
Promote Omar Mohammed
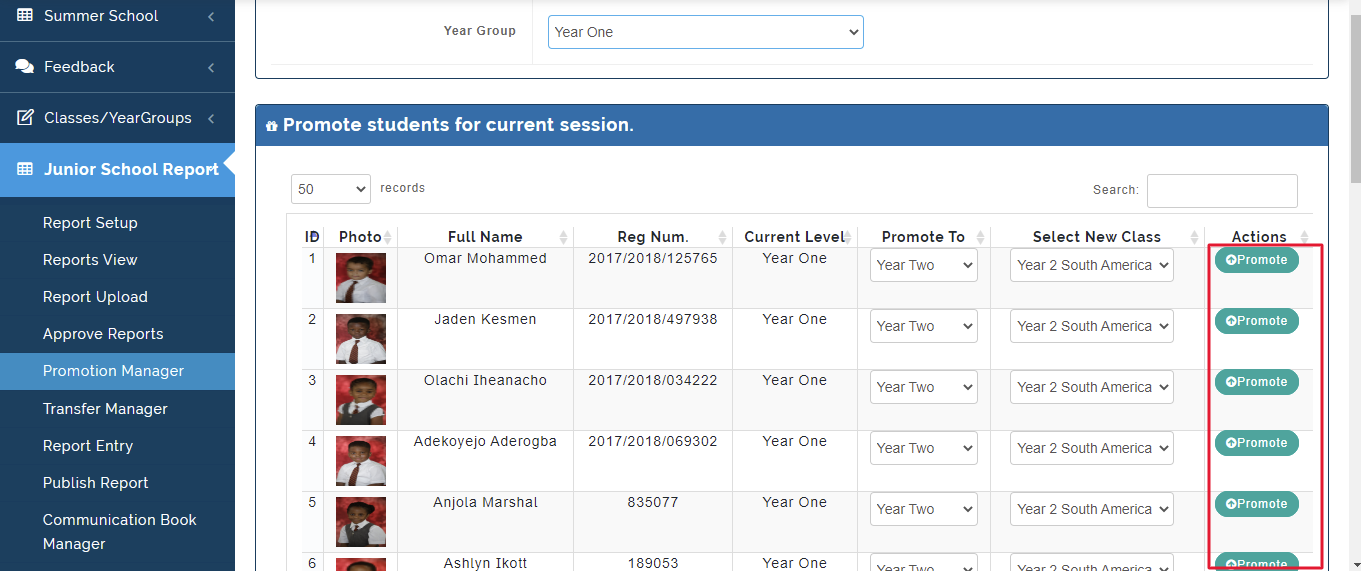click(x=1257, y=260)
